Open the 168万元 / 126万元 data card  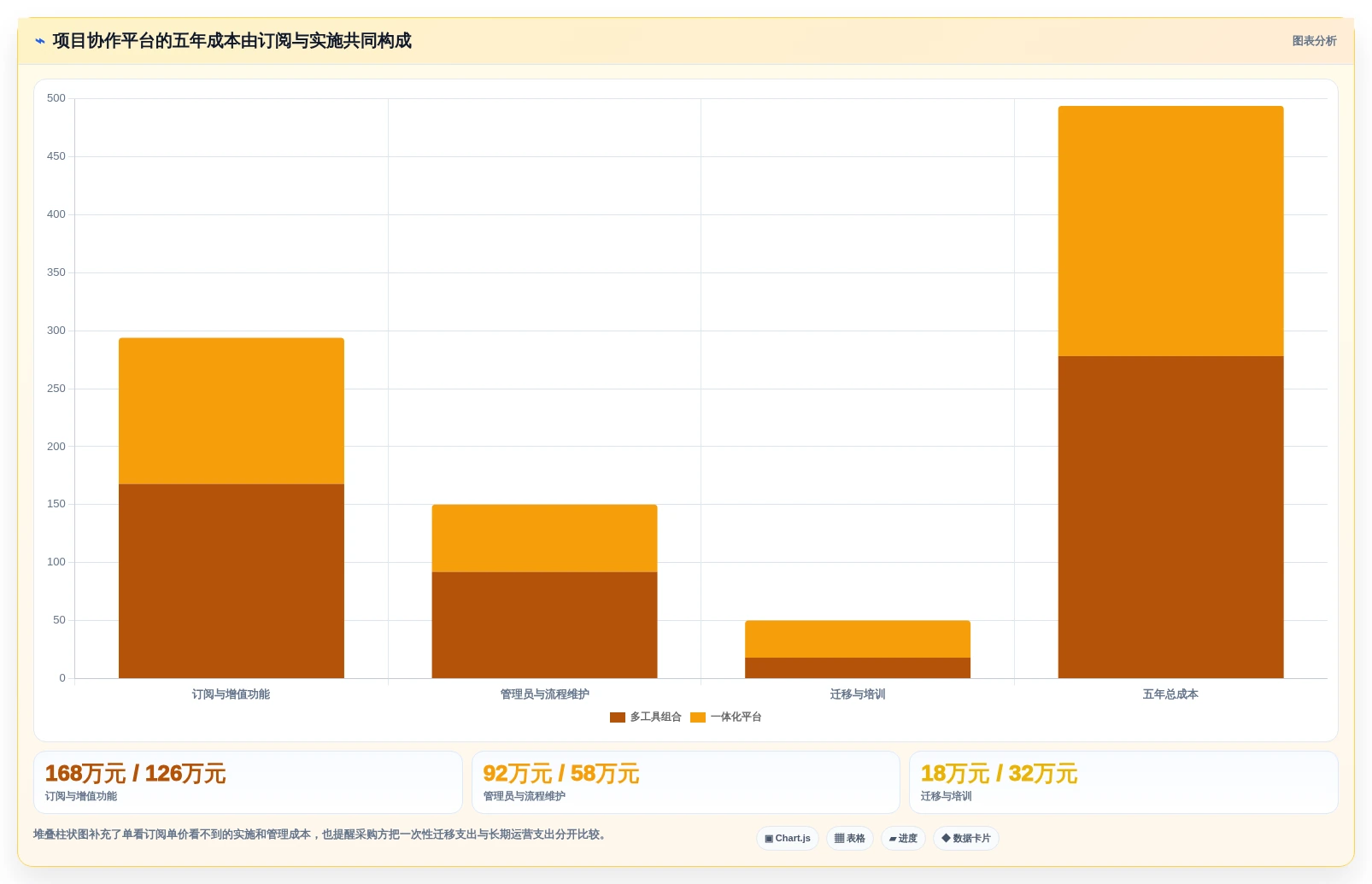(248, 782)
